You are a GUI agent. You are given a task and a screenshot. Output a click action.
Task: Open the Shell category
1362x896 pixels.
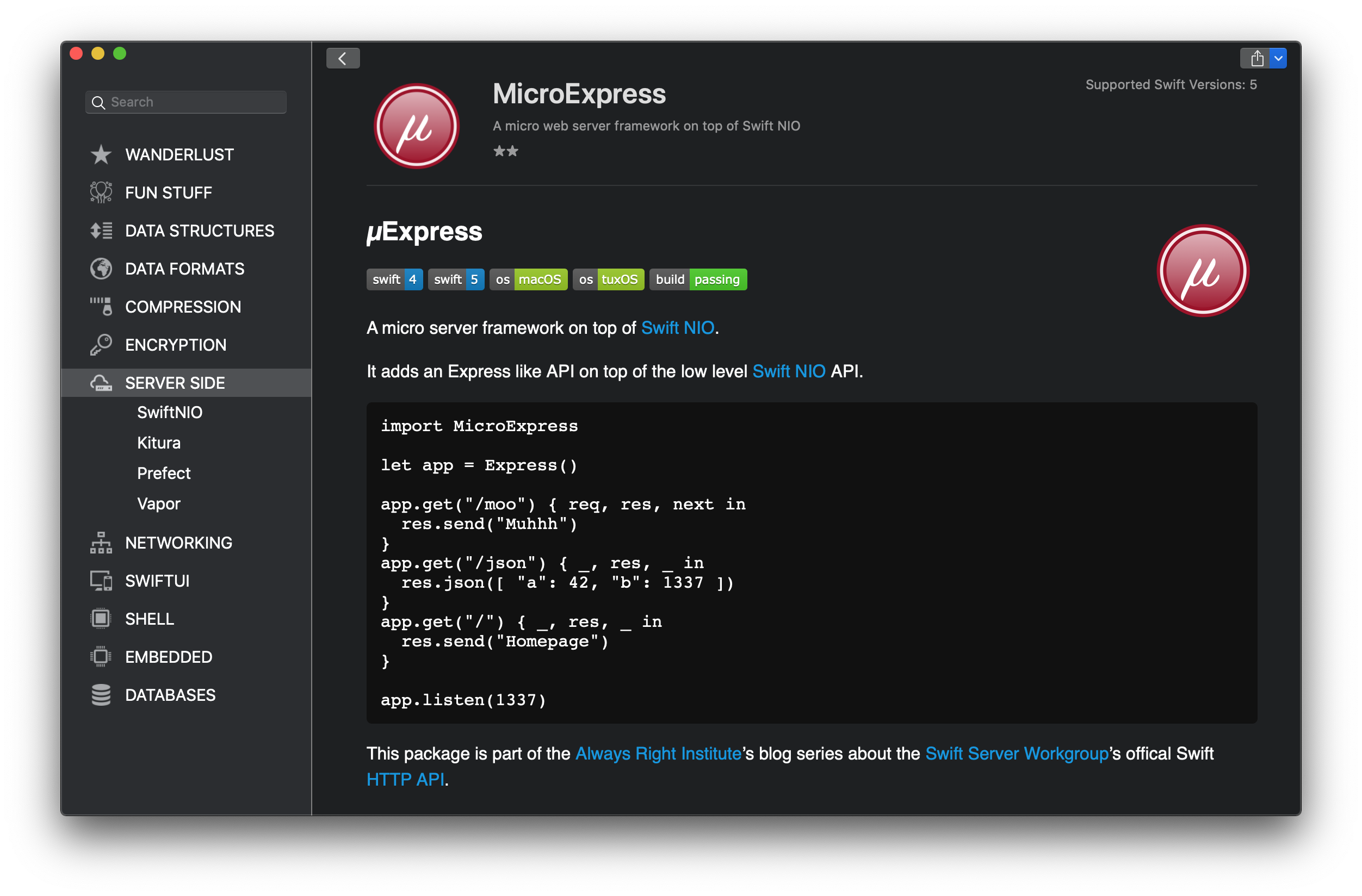[150, 619]
